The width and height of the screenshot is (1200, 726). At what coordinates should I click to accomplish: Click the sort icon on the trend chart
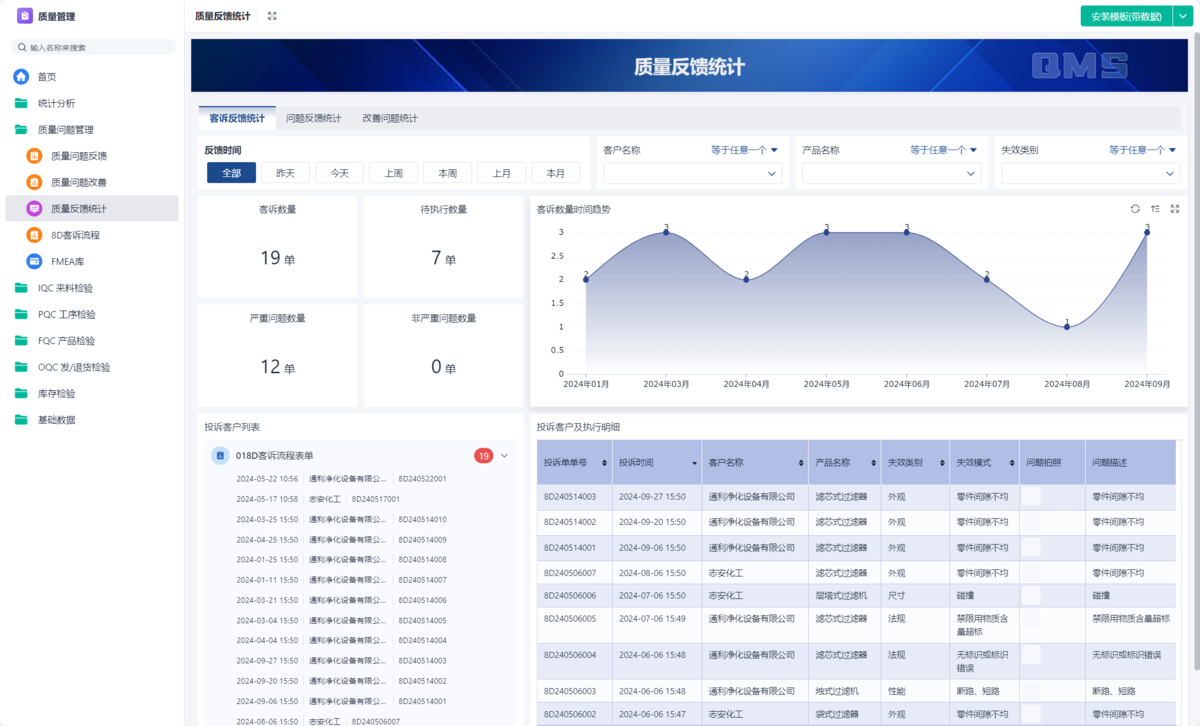(x=1155, y=209)
